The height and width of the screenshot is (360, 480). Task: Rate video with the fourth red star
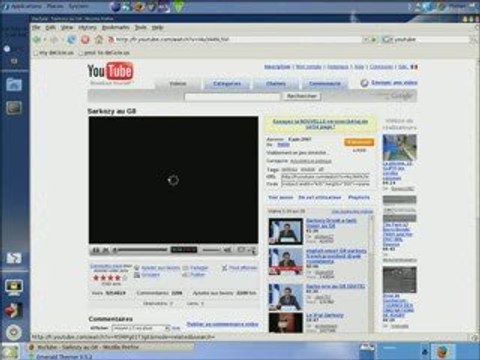117,278
